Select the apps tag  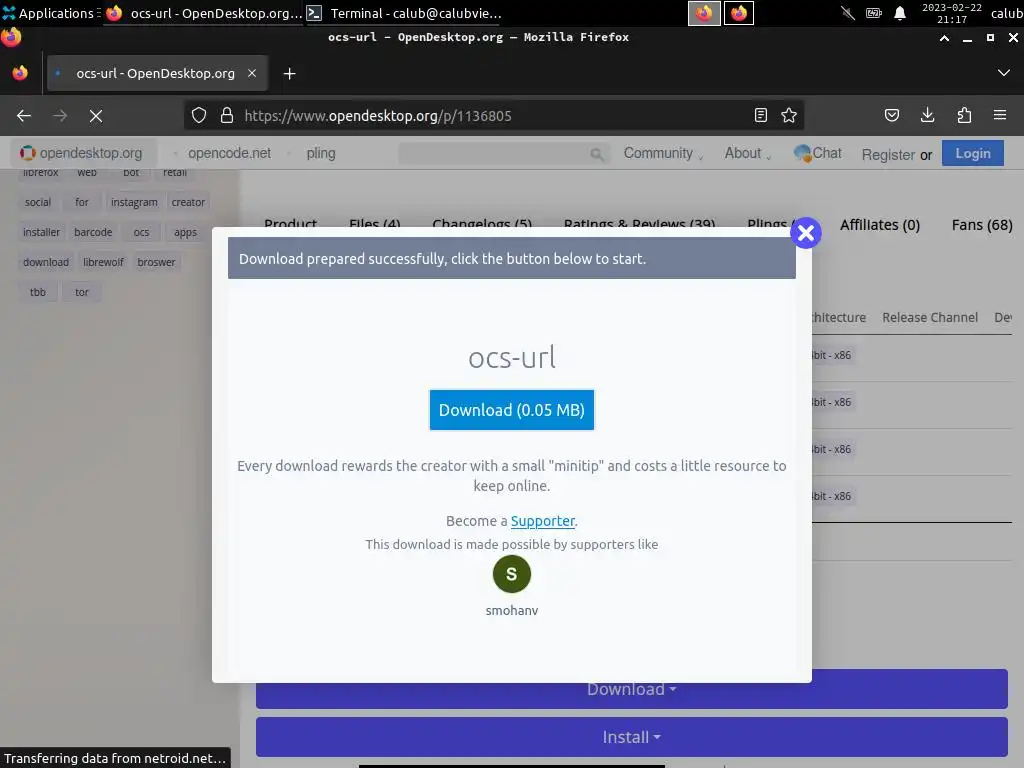(185, 232)
